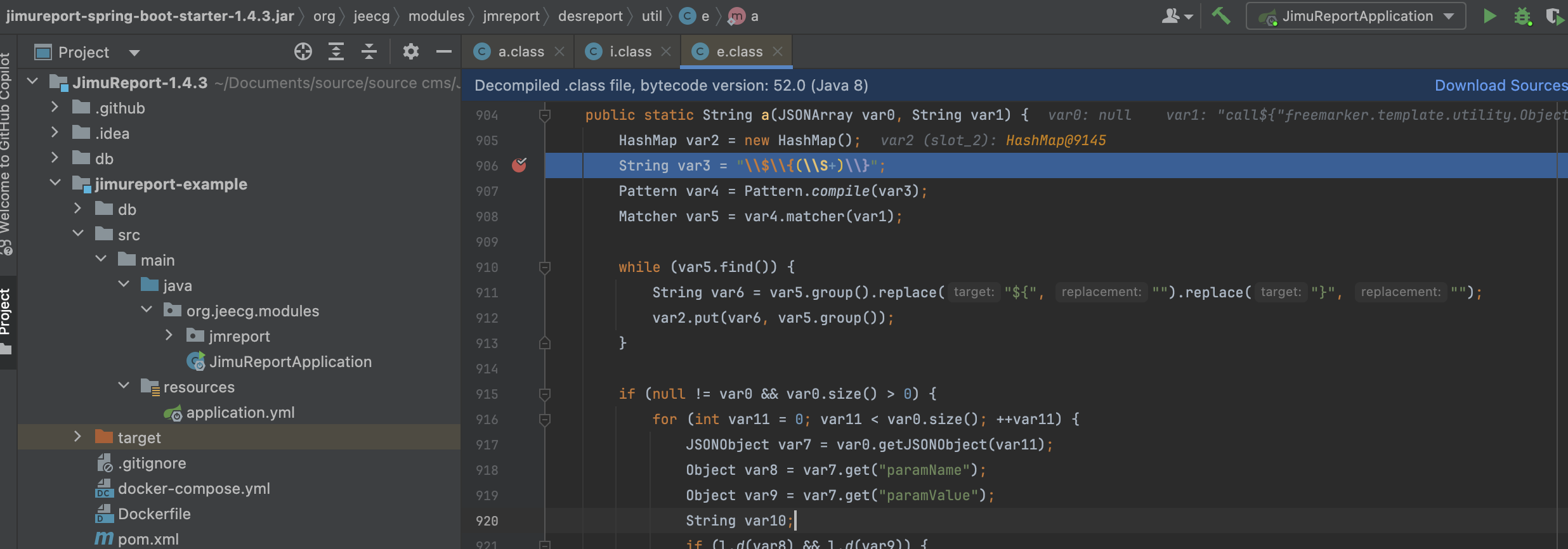Click "paramName" string on line 918
This screenshot has height=549, width=1568.
tap(928, 470)
